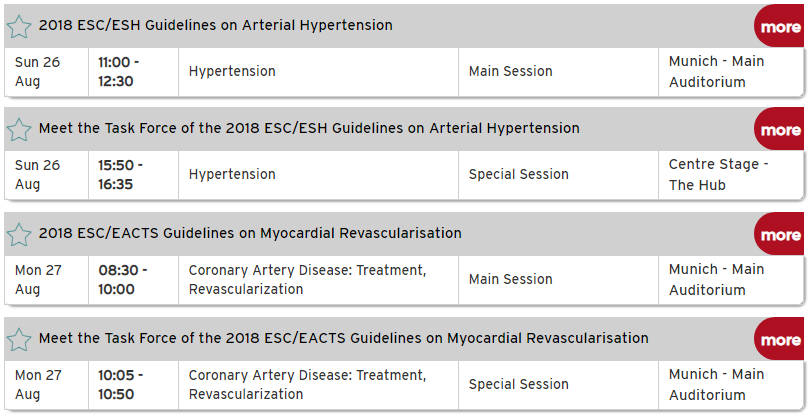Expand more for ESC/ESH Arterial Hypertension Guidelines

click(x=780, y=26)
